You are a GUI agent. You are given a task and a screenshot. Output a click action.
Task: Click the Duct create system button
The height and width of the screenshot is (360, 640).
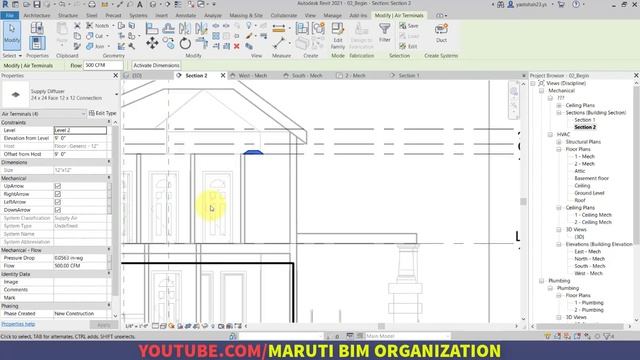click(x=441, y=33)
